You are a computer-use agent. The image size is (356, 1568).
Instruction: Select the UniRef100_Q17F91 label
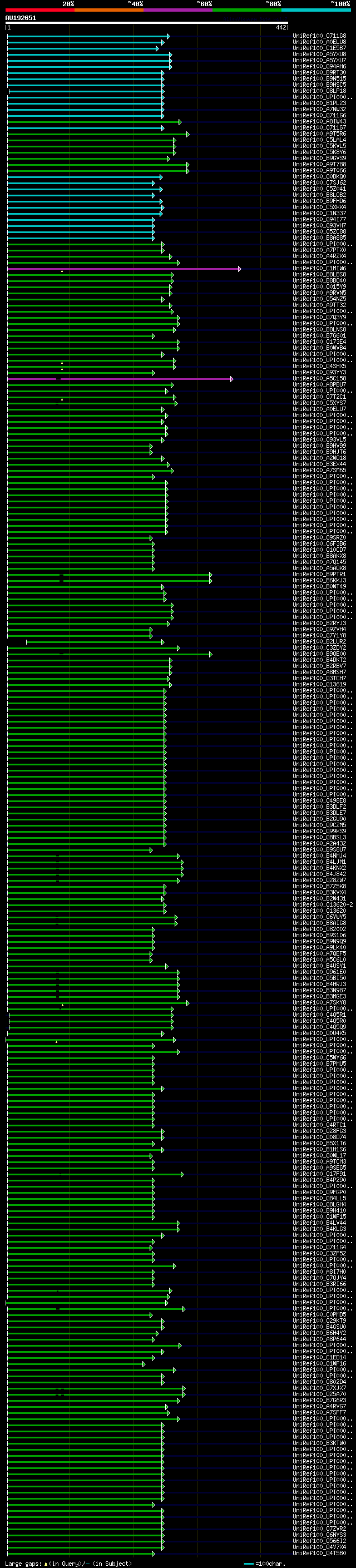click(319, 1174)
